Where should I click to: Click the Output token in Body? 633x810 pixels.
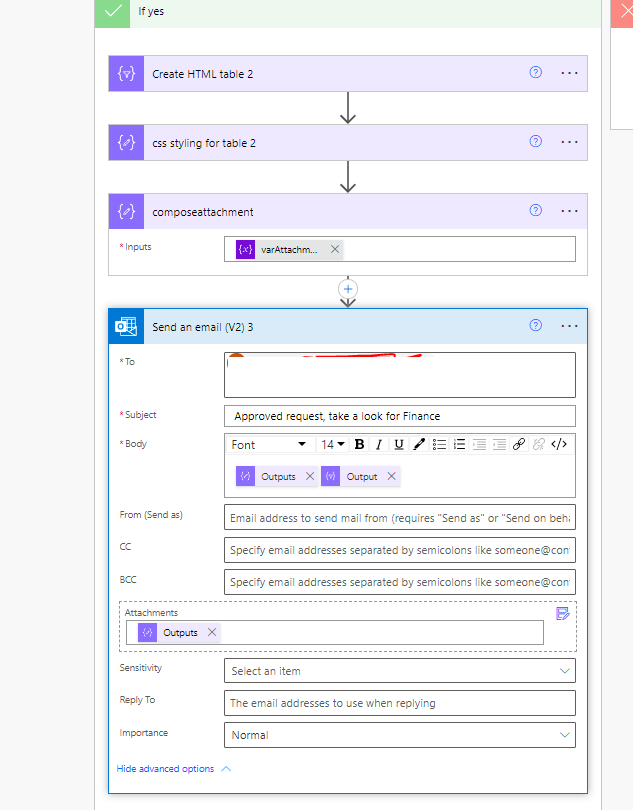(361, 476)
